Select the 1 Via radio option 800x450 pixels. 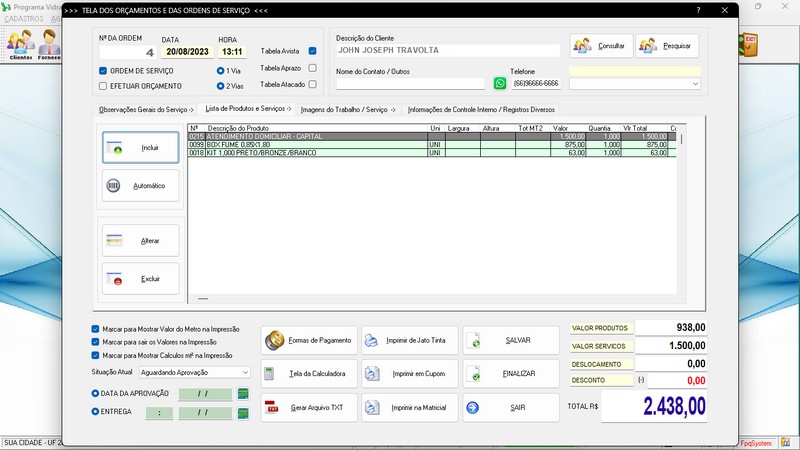click(220, 71)
